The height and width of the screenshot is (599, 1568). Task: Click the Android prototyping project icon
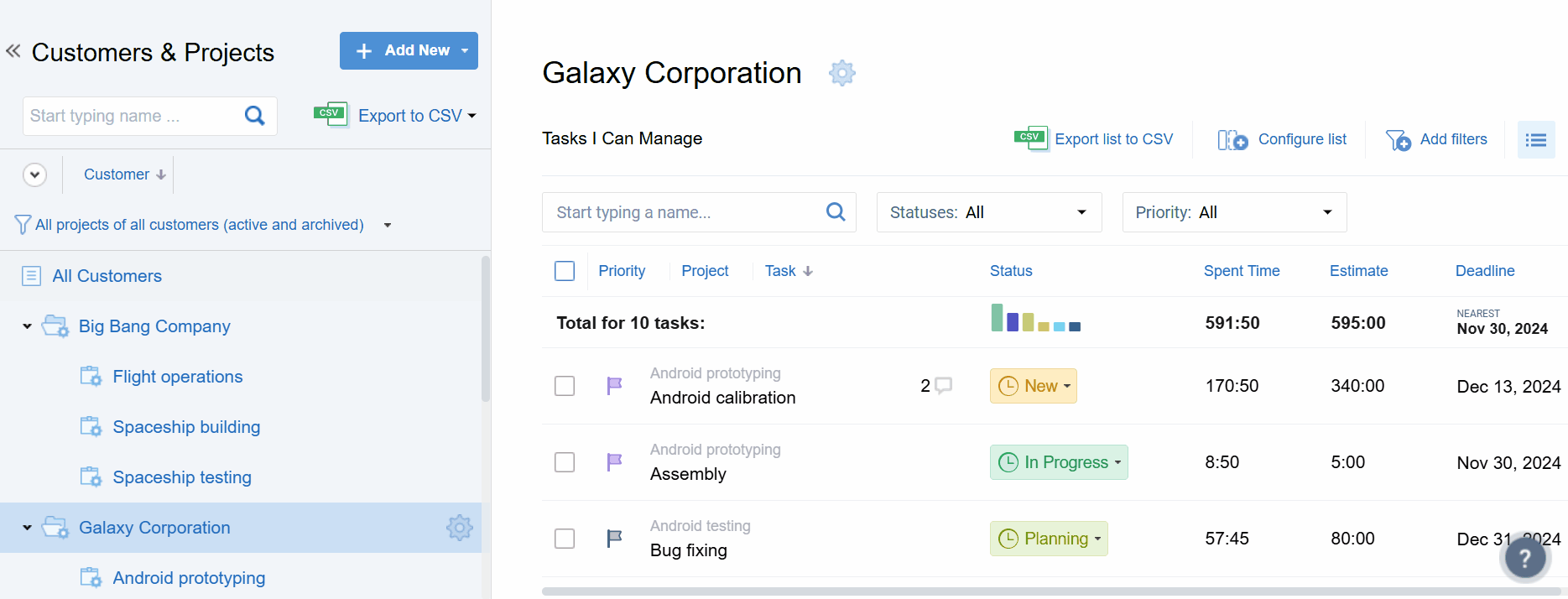[91, 578]
